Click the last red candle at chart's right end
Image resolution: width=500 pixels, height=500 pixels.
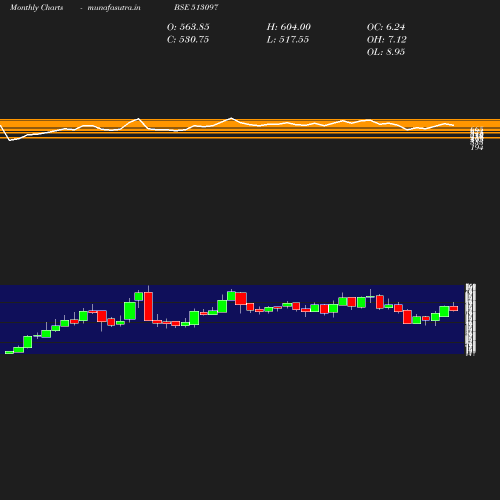(x=454, y=308)
